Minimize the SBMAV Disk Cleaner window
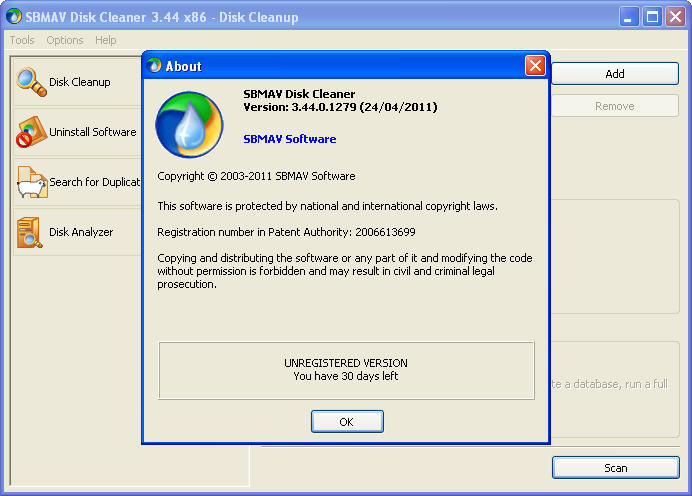 (628, 17)
